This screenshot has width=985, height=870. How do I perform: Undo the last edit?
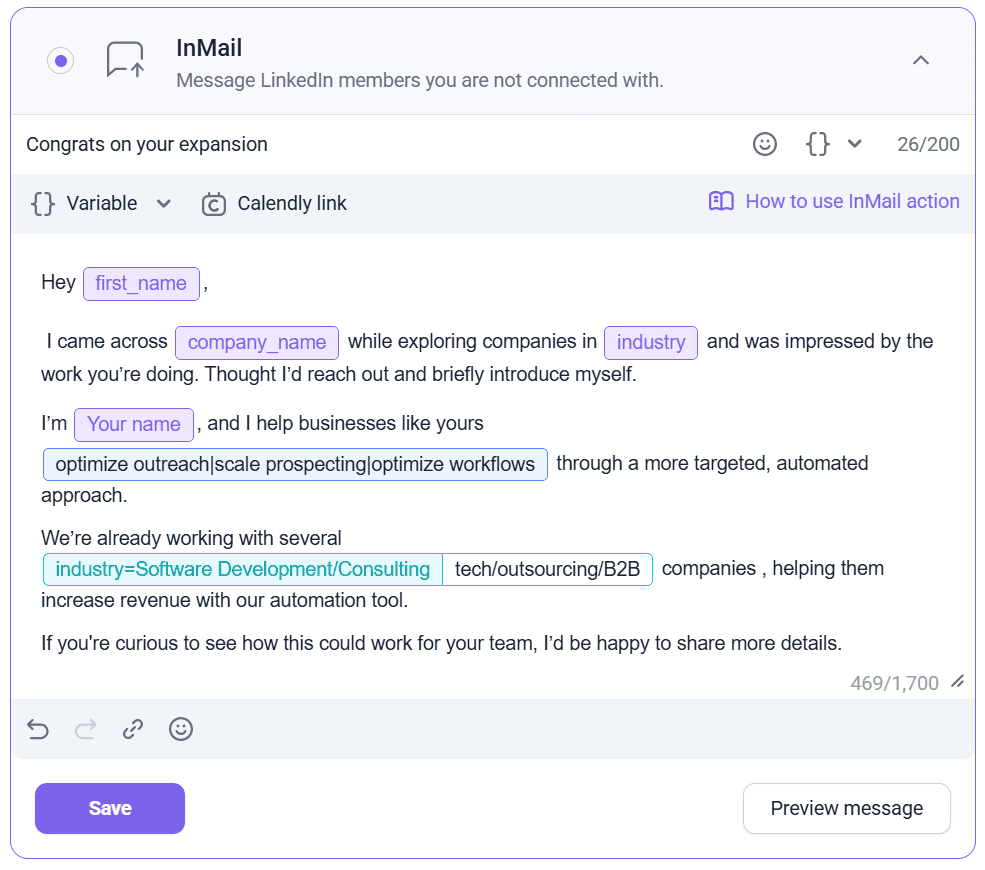pos(38,730)
